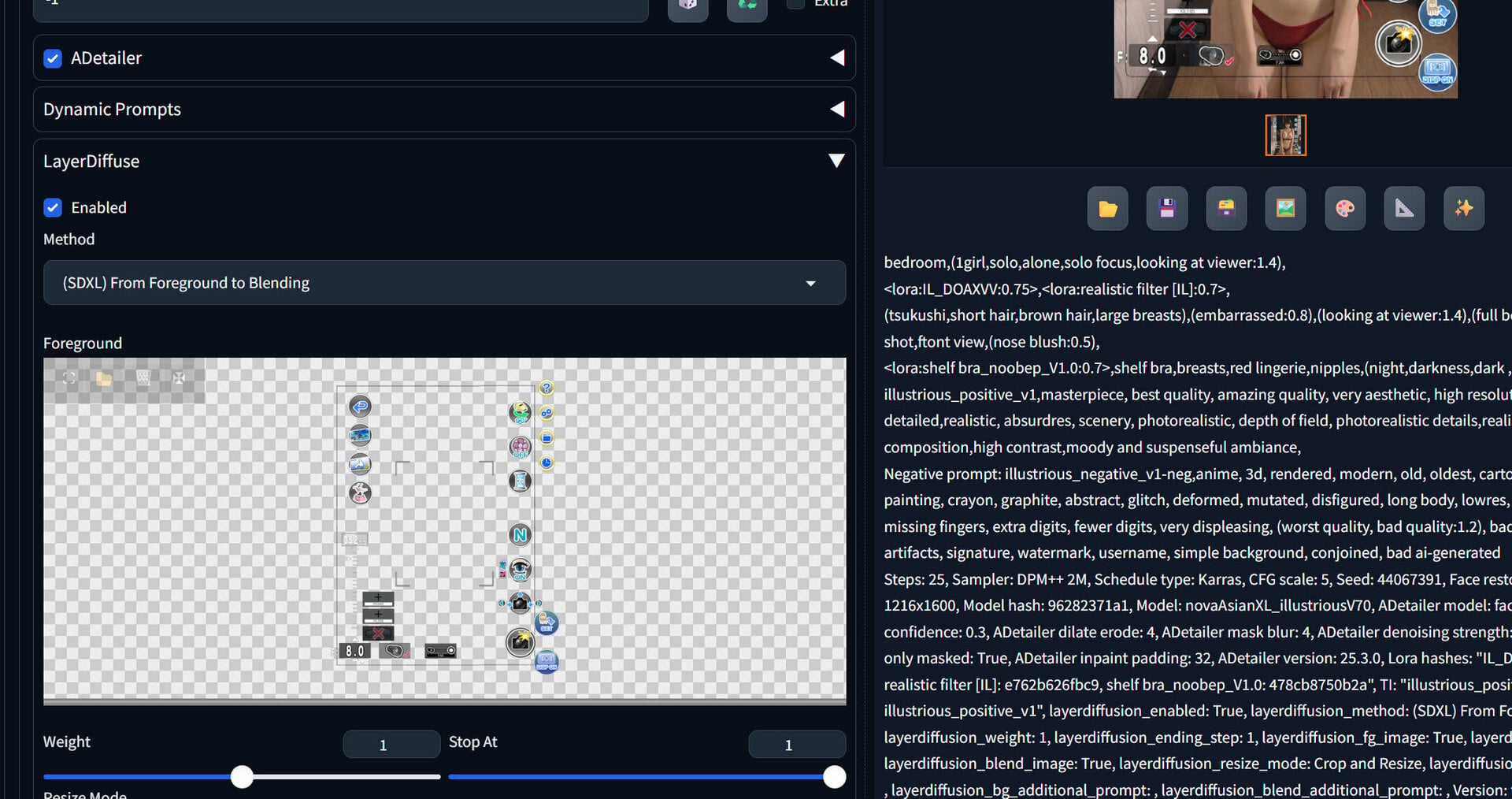Toggle the Extra seed checkbox
The image size is (1512, 799).
coord(796,3)
